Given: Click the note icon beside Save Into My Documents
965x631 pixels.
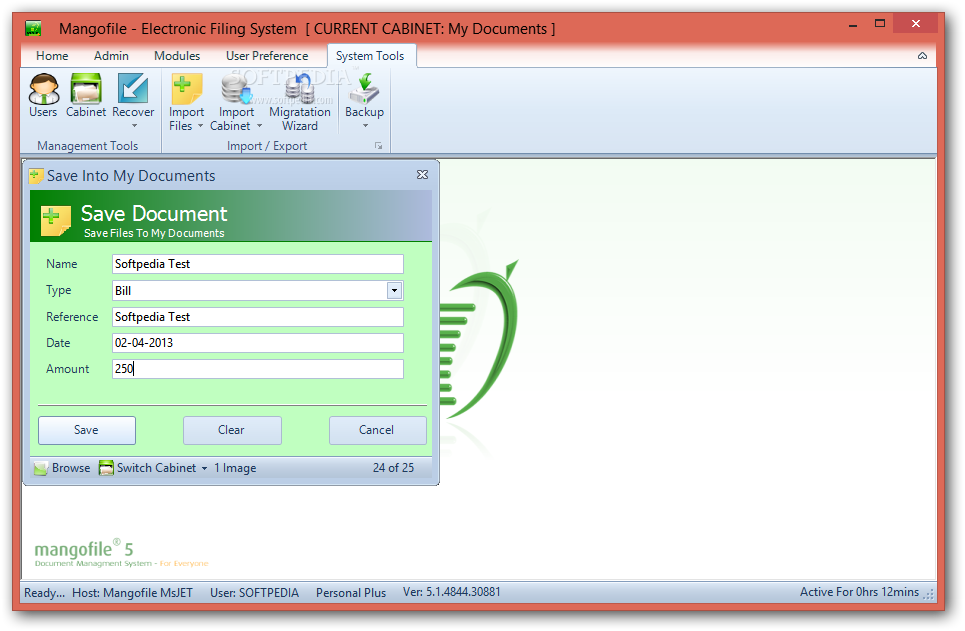Looking at the screenshot, I should pyautogui.click(x=36, y=176).
